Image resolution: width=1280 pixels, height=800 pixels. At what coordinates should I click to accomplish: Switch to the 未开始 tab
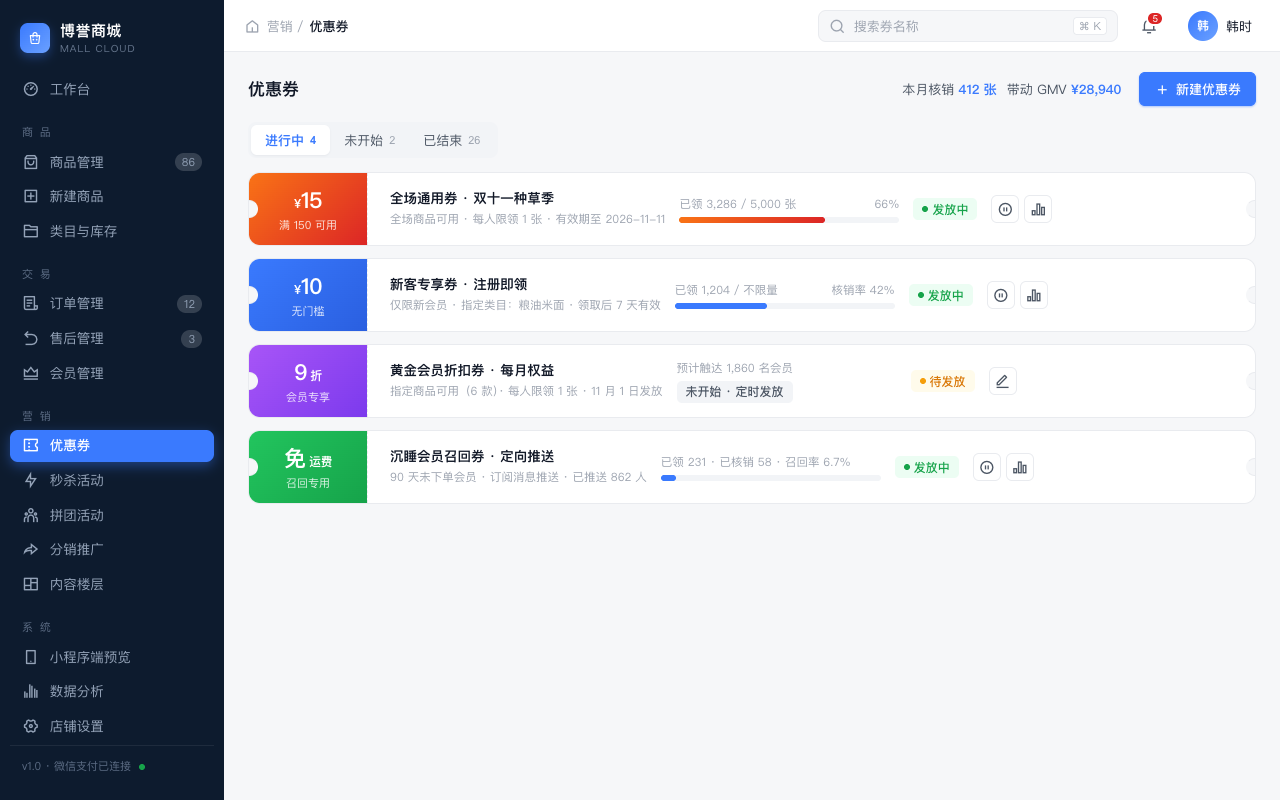tap(370, 140)
